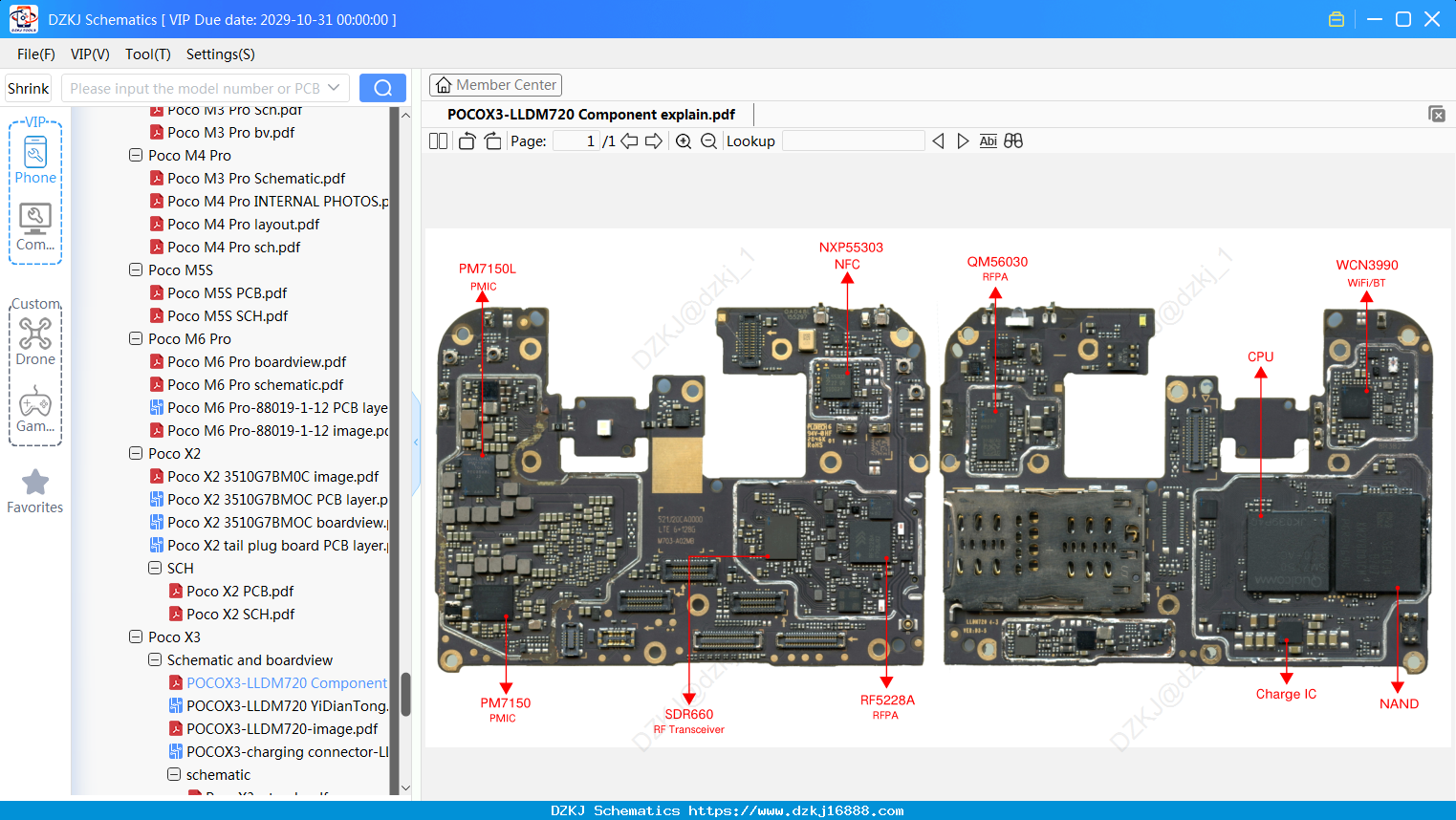Open the Computer category in sidebar

tap(35, 227)
